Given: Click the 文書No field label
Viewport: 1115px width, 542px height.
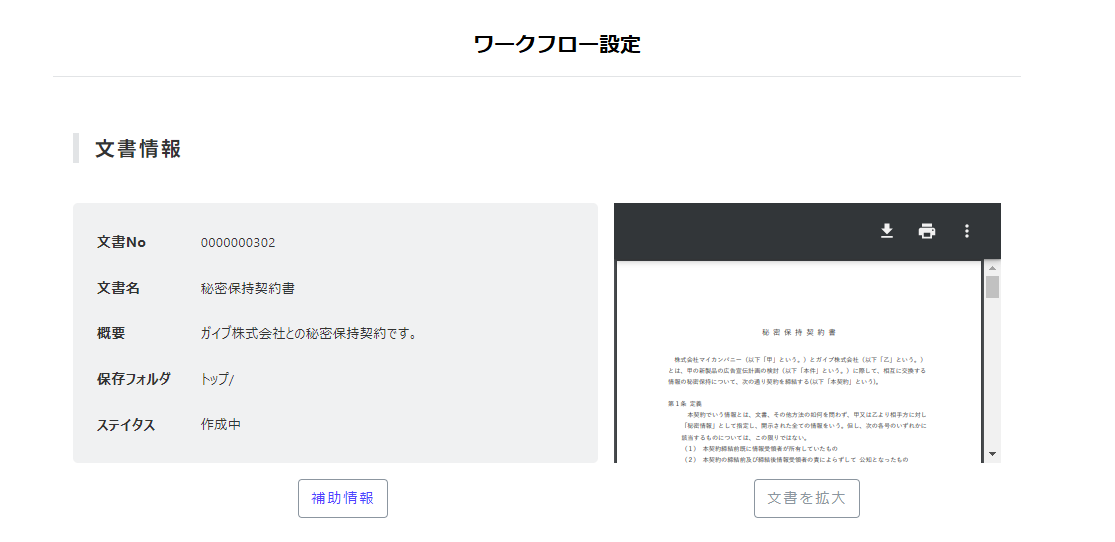Looking at the screenshot, I should pyautogui.click(x=121, y=243).
